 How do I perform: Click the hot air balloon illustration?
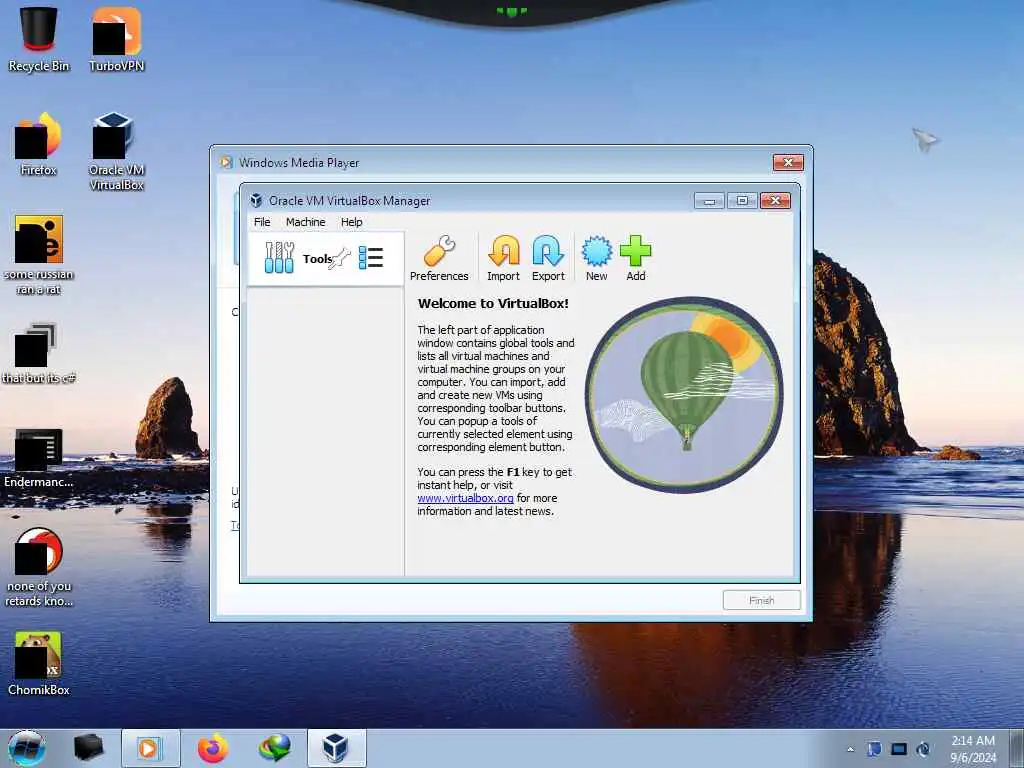(684, 394)
